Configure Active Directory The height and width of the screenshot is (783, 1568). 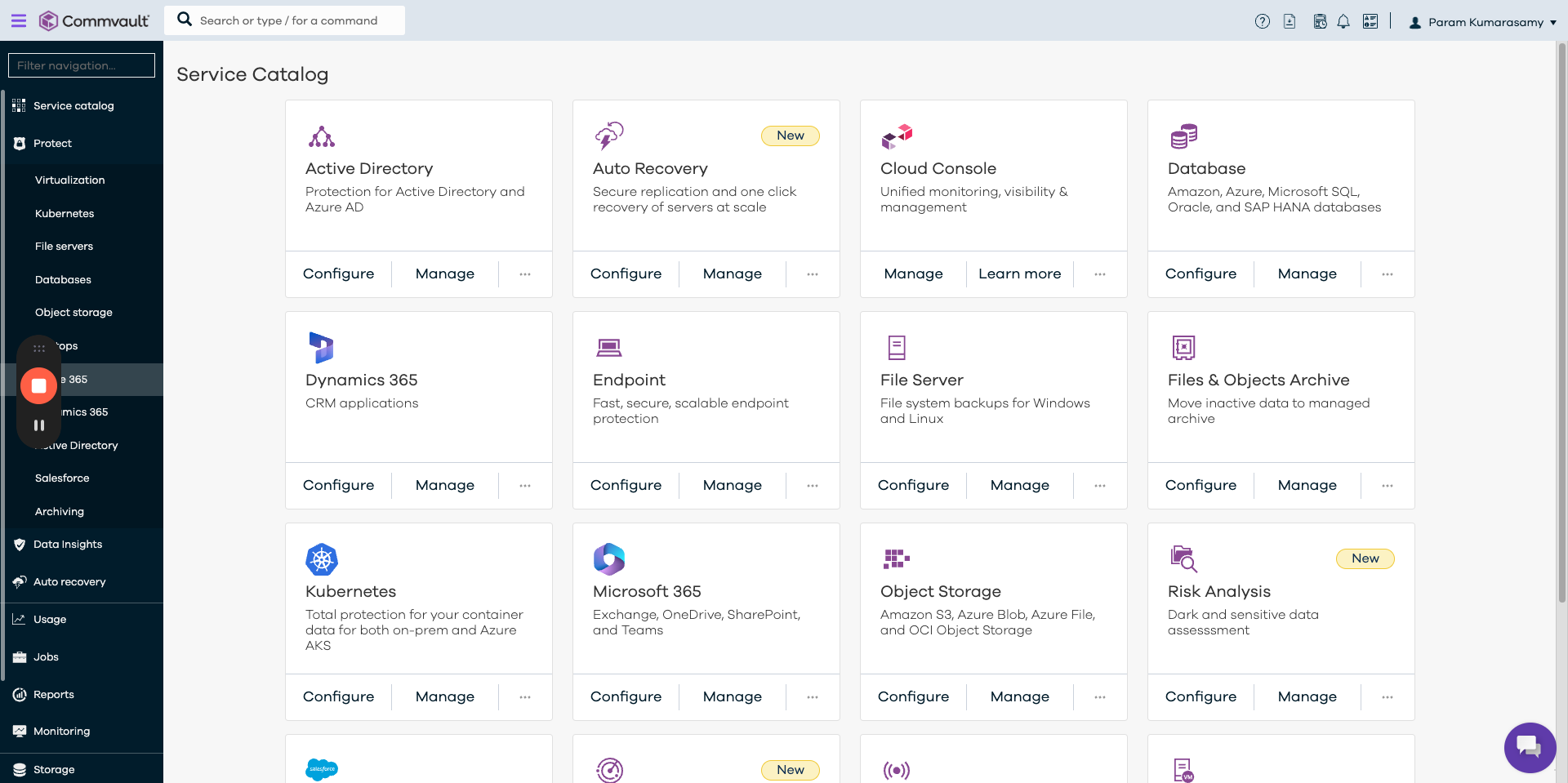pyautogui.click(x=339, y=274)
